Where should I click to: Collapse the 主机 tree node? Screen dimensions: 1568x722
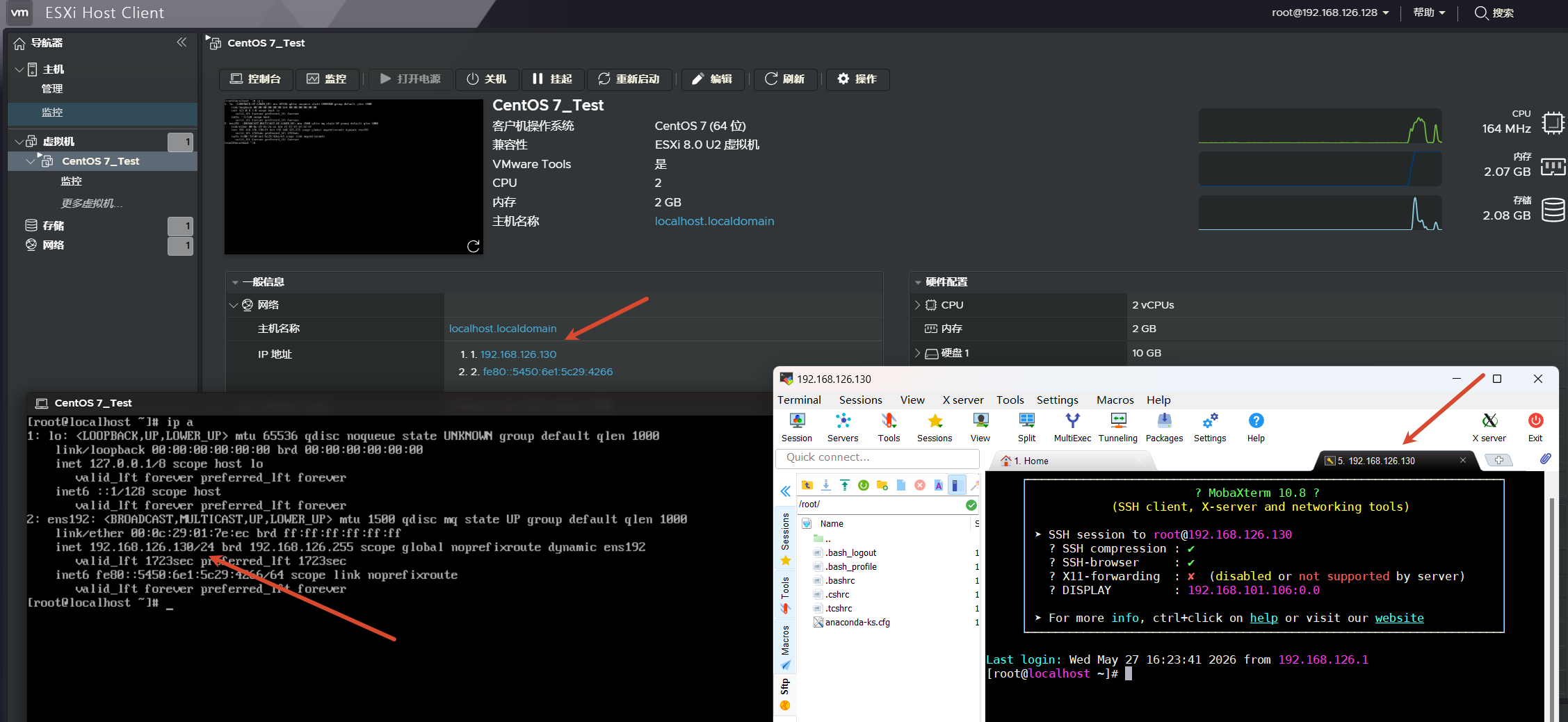point(19,69)
